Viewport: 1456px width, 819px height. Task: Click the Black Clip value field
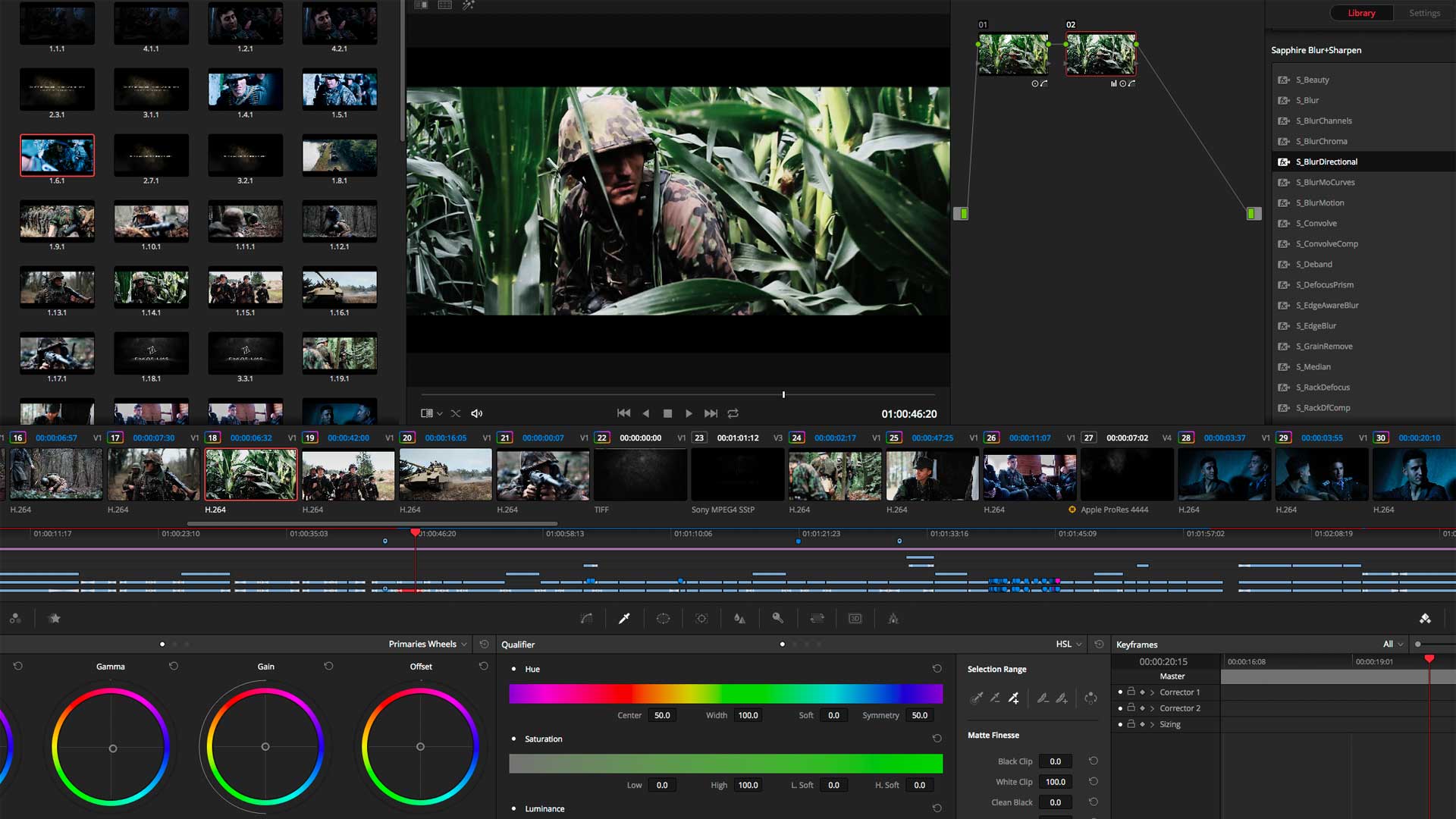(1055, 761)
